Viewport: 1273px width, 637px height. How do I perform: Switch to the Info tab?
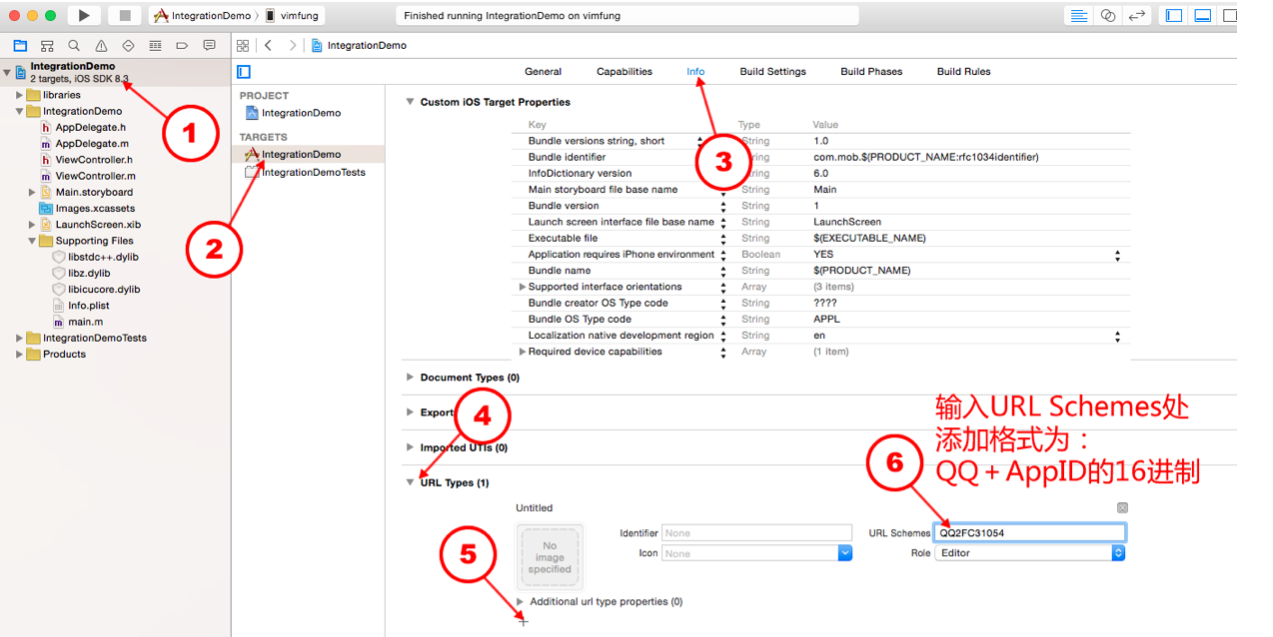click(x=695, y=72)
